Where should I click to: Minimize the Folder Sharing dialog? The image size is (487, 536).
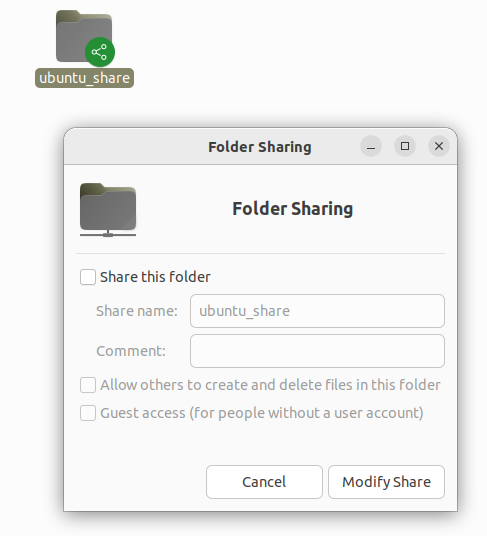(371, 146)
